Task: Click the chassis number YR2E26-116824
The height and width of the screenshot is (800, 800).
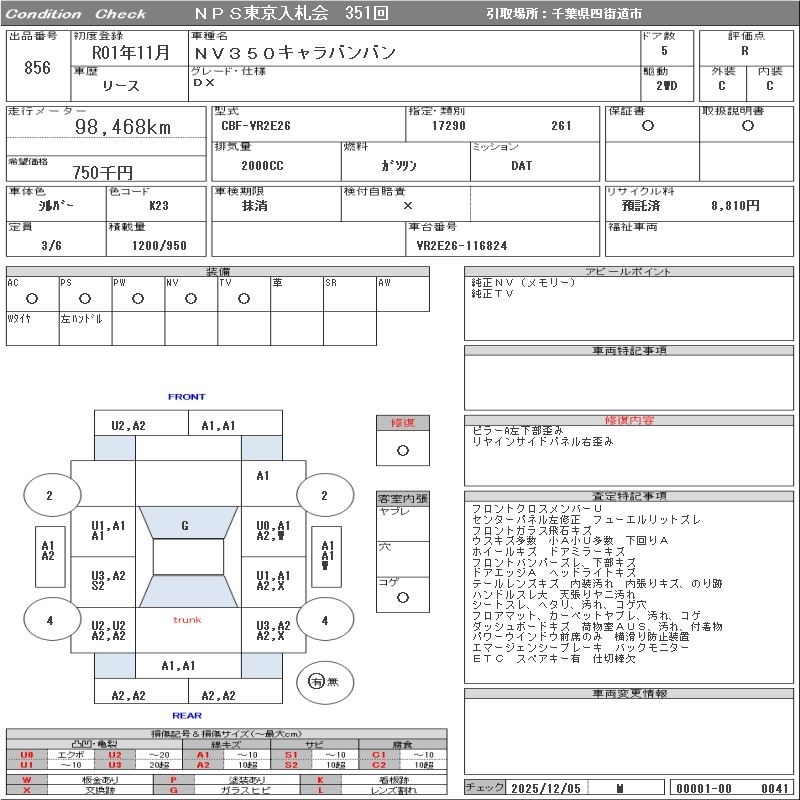Action: (462, 244)
